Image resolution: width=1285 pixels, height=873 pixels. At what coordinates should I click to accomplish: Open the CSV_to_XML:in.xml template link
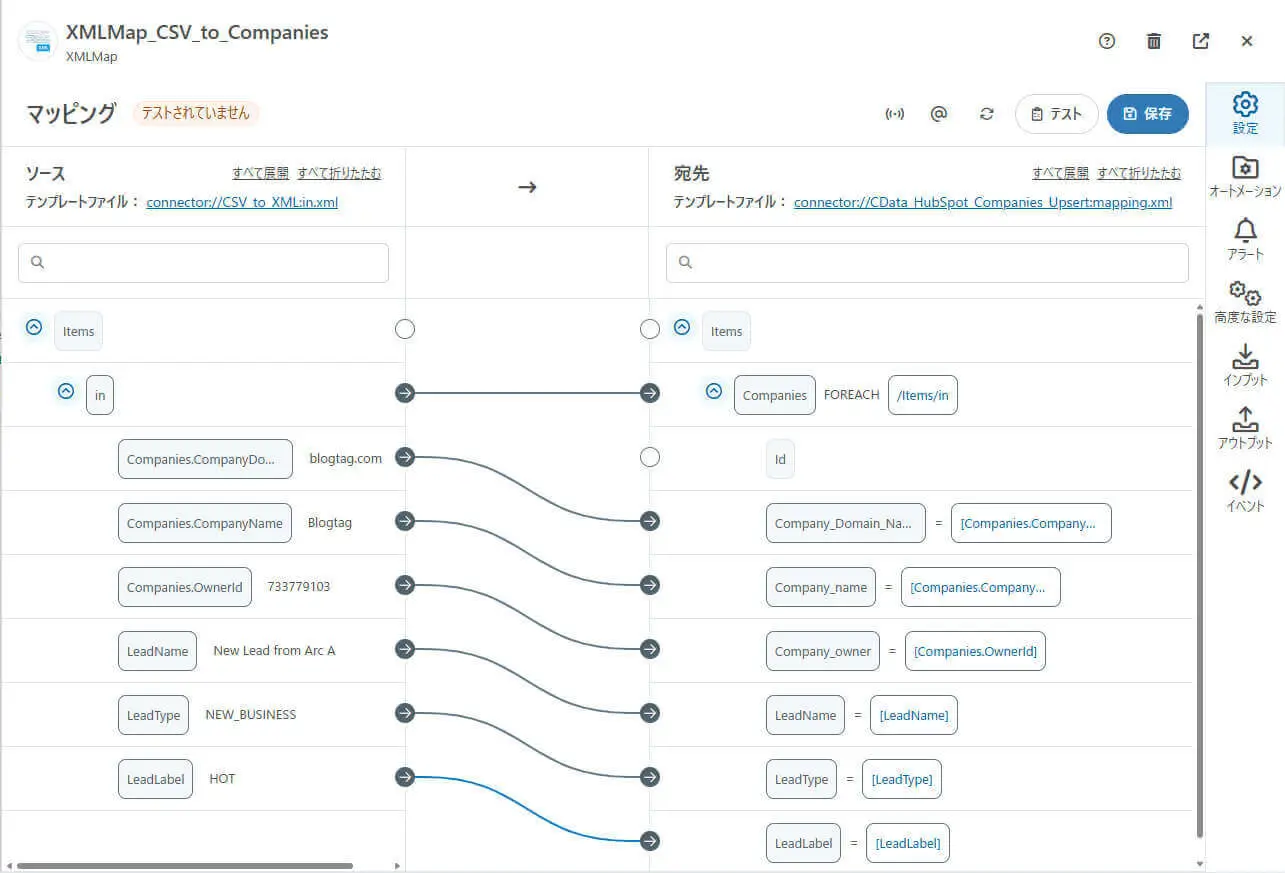pyautogui.click(x=242, y=202)
